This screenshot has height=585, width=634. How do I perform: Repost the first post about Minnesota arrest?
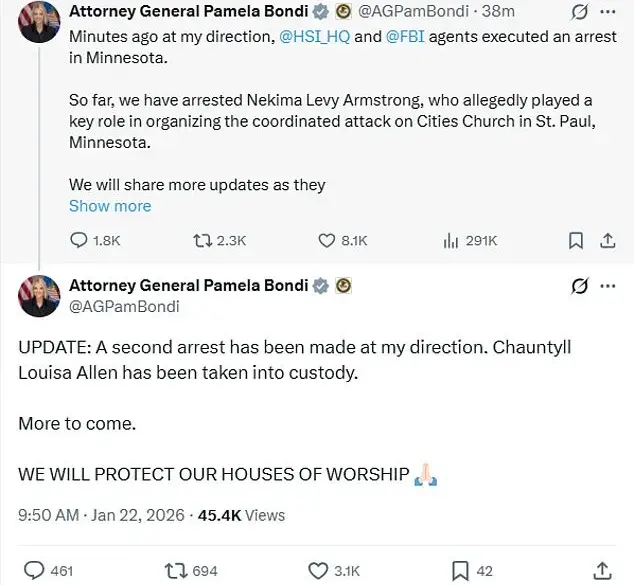pyautogui.click(x=203, y=240)
